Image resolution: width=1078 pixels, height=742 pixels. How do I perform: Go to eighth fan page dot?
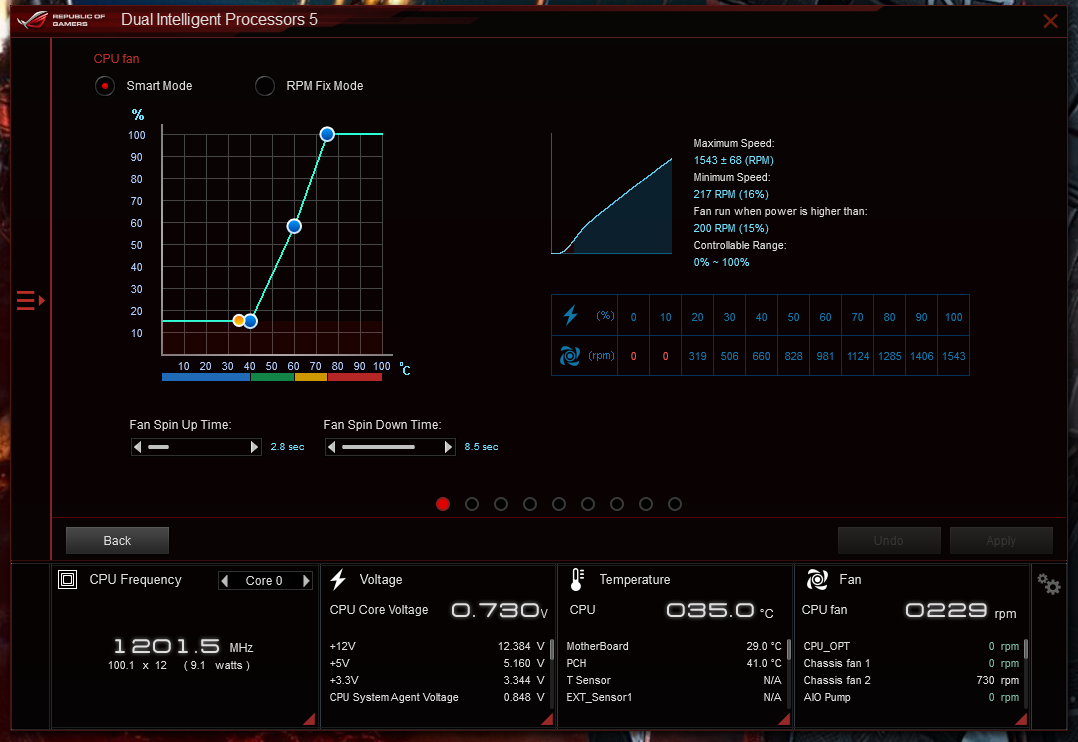pos(646,504)
